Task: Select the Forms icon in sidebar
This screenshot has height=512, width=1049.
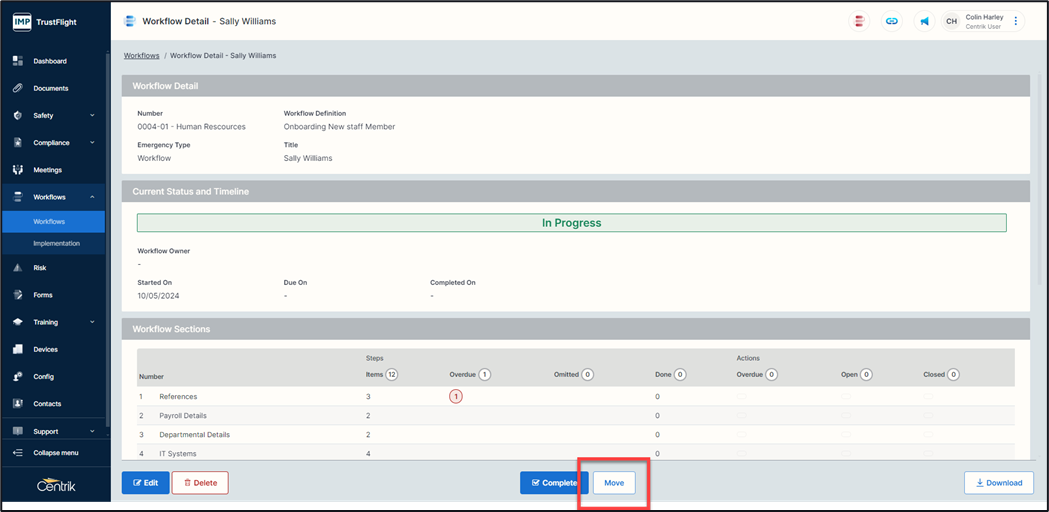Action: [18, 295]
